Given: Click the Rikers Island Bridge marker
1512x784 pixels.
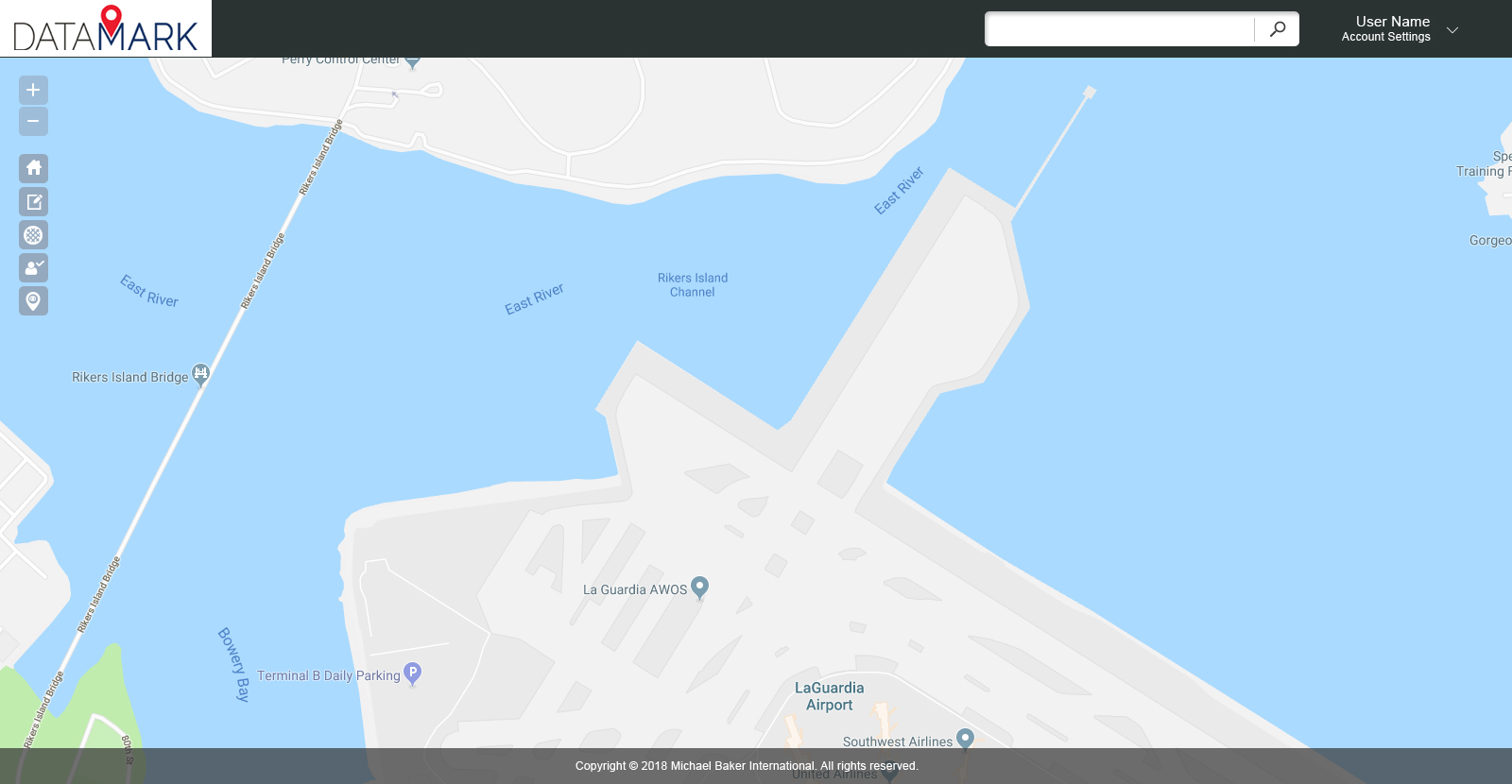Looking at the screenshot, I should pyautogui.click(x=200, y=374).
